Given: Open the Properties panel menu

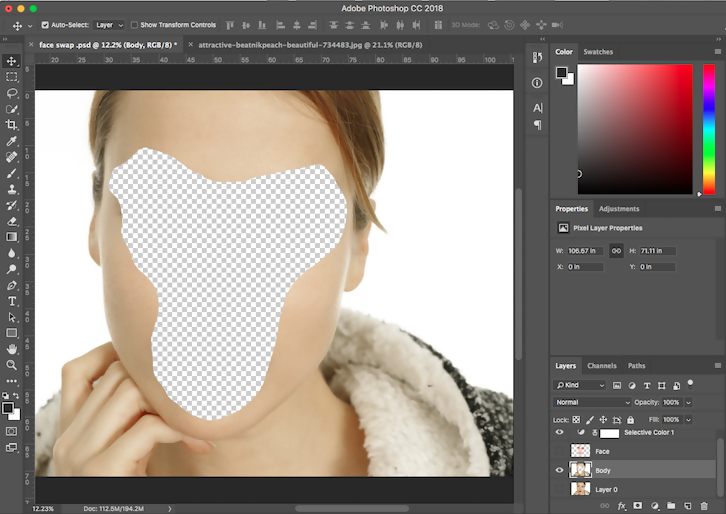Looking at the screenshot, I should click(x=718, y=209).
